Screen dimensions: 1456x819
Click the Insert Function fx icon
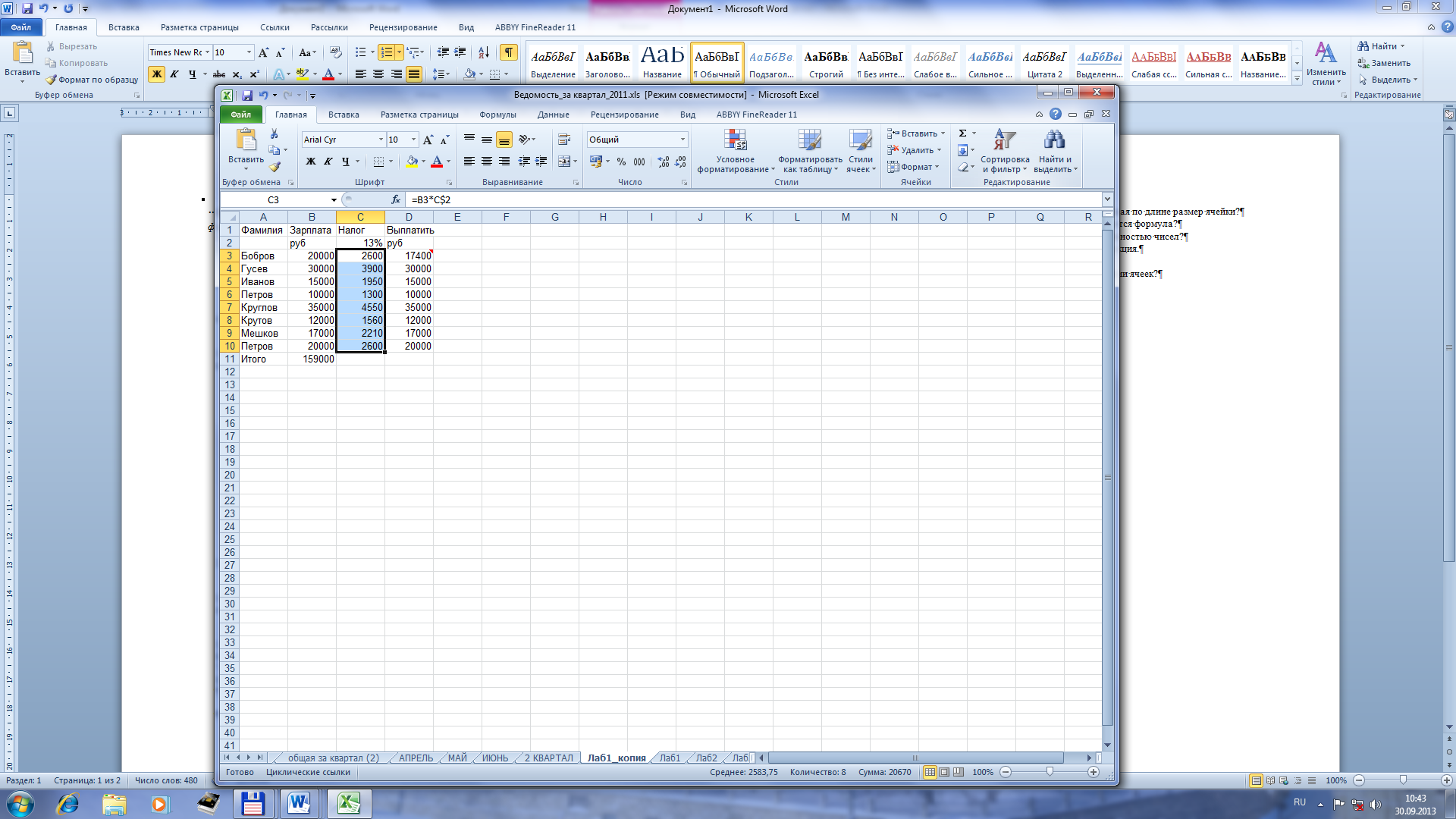pyautogui.click(x=395, y=199)
